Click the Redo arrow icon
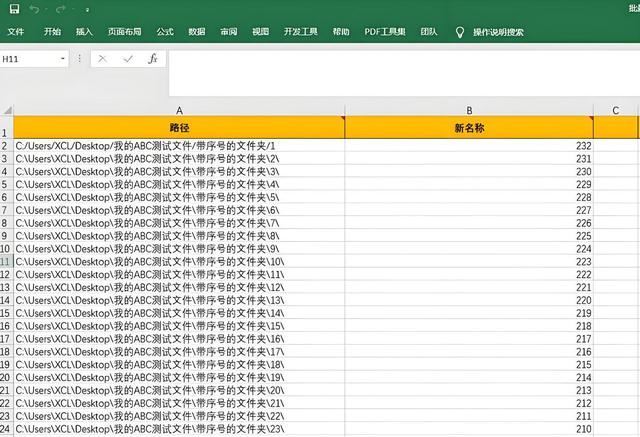 point(61,9)
